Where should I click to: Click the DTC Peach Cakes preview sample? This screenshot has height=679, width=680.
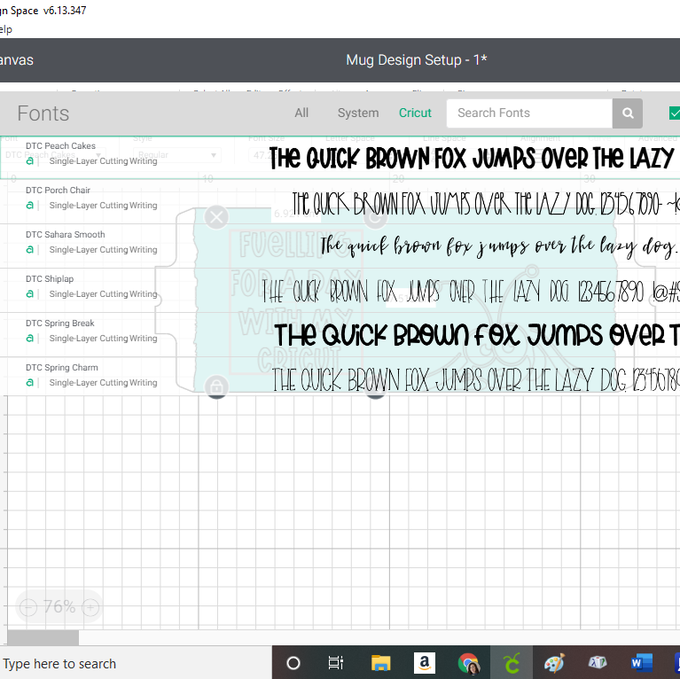(x=474, y=157)
